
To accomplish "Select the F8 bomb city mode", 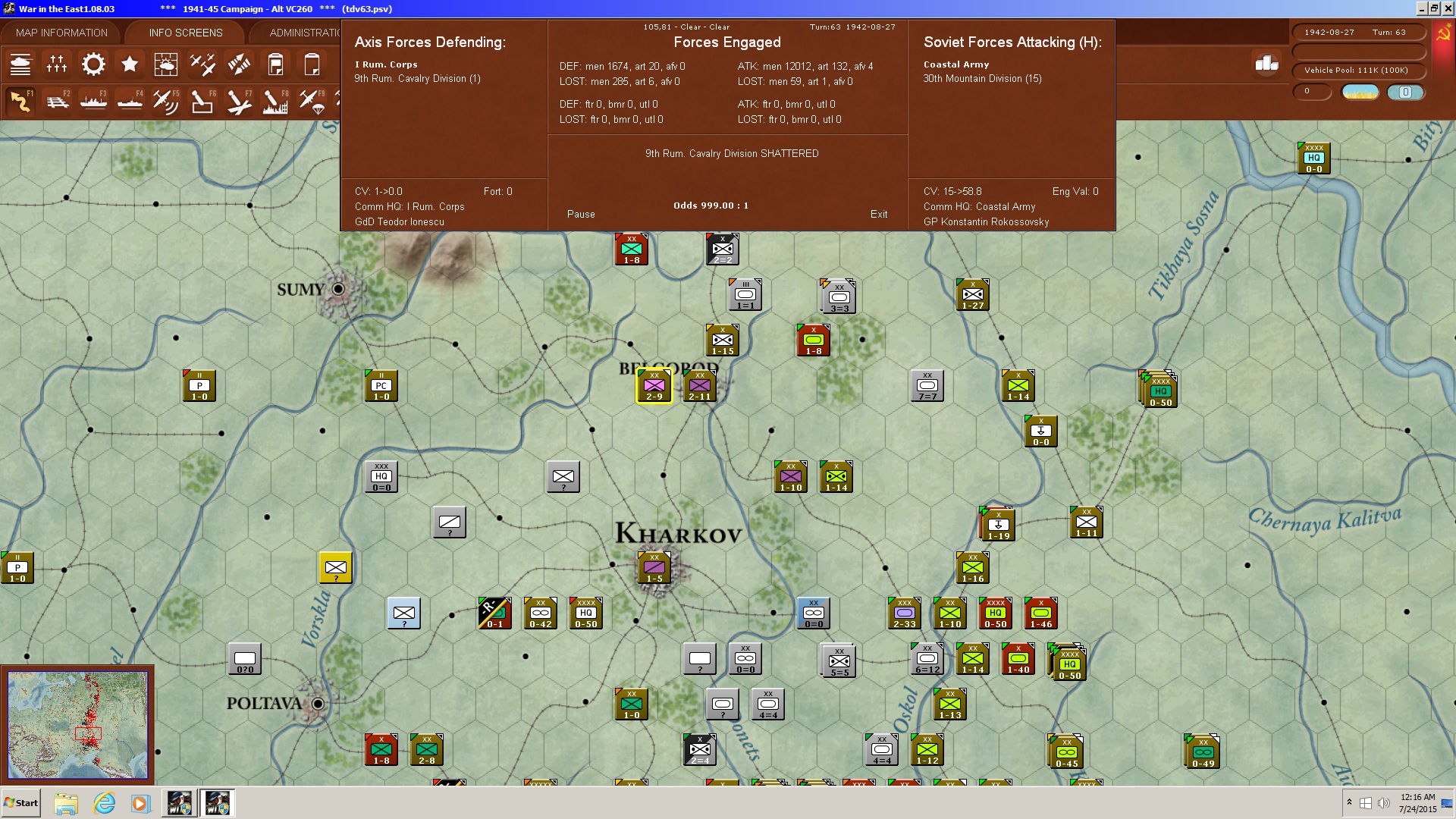I will (x=275, y=102).
